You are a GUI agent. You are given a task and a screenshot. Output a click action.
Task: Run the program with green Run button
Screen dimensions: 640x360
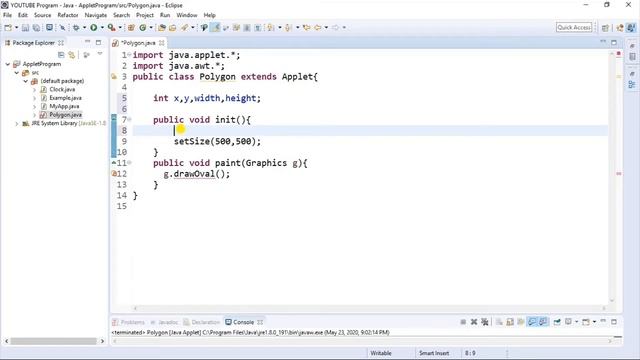point(93,27)
